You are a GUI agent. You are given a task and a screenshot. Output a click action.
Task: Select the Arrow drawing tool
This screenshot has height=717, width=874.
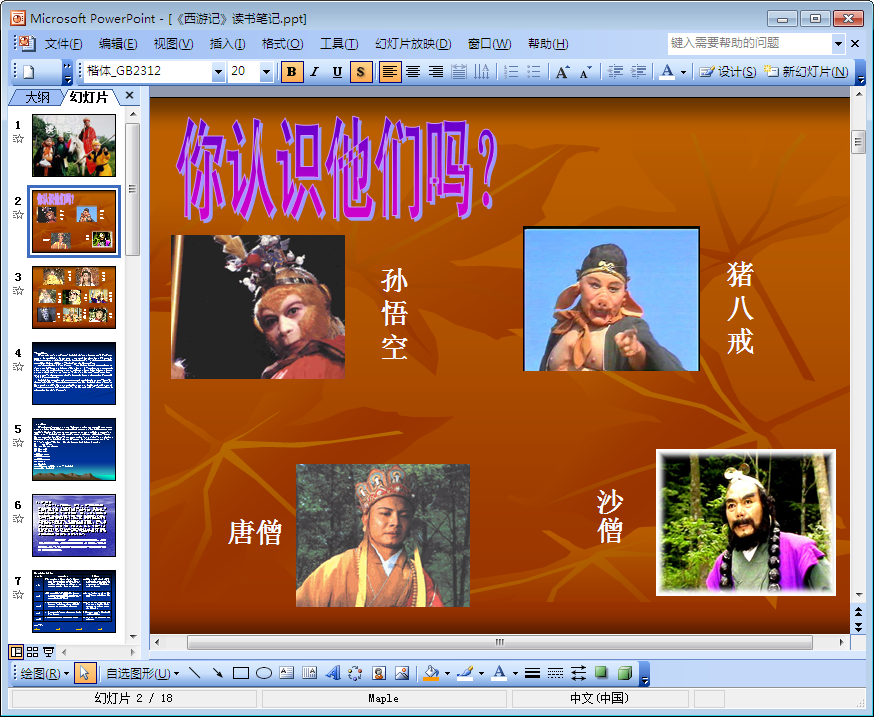[x=217, y=673]
